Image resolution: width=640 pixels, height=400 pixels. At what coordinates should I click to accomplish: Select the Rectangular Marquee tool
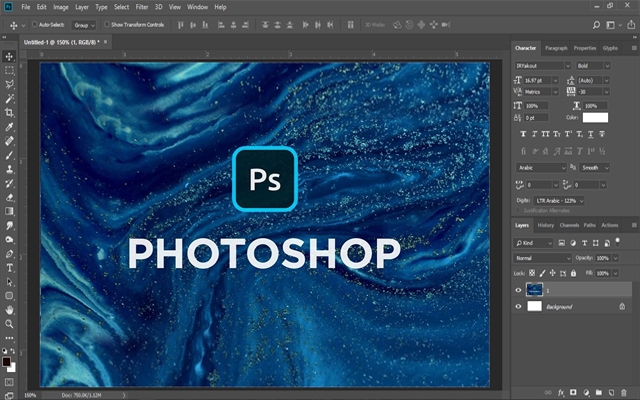(x=9, y=71)
